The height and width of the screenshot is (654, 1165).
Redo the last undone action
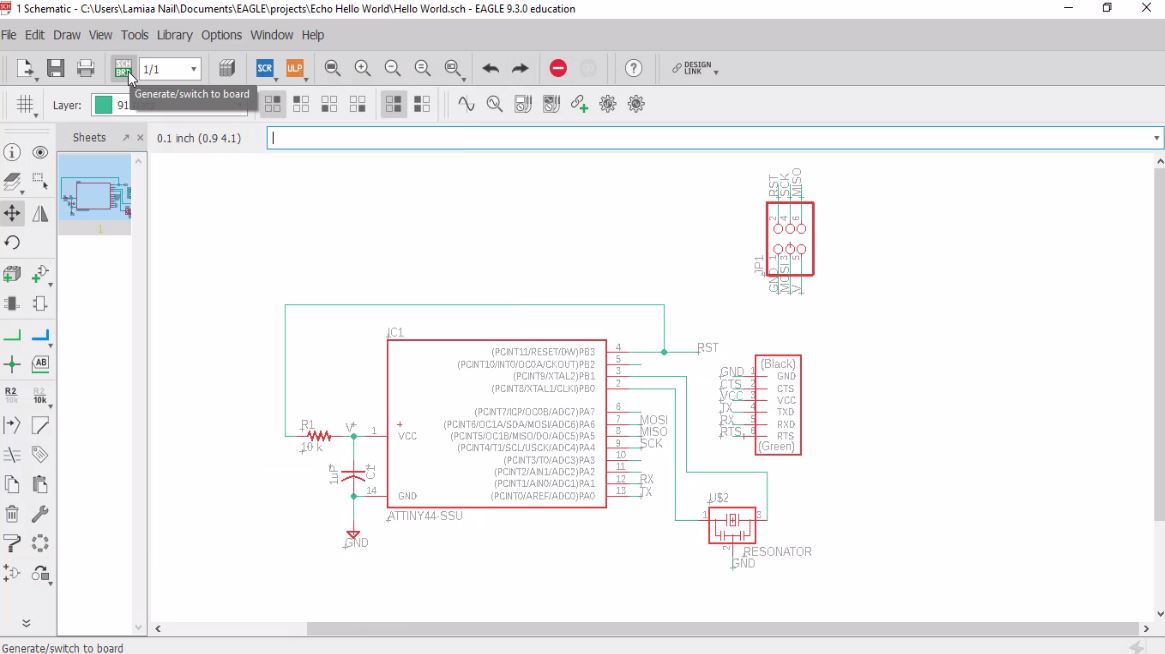(x=520, y=68)
